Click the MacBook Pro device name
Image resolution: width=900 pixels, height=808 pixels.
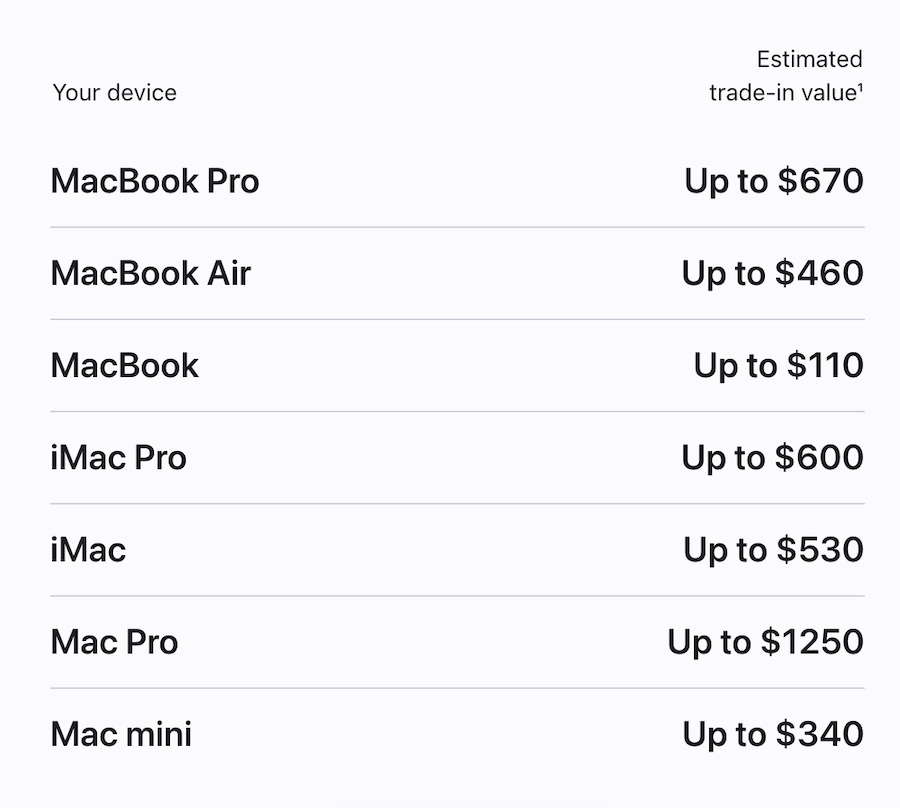click(x=155, y=181)
